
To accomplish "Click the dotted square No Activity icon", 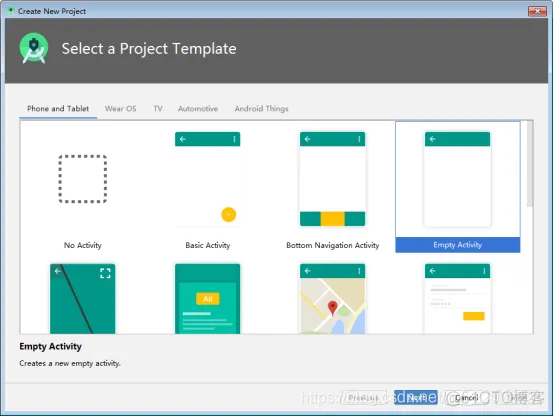I will point(83,179).
